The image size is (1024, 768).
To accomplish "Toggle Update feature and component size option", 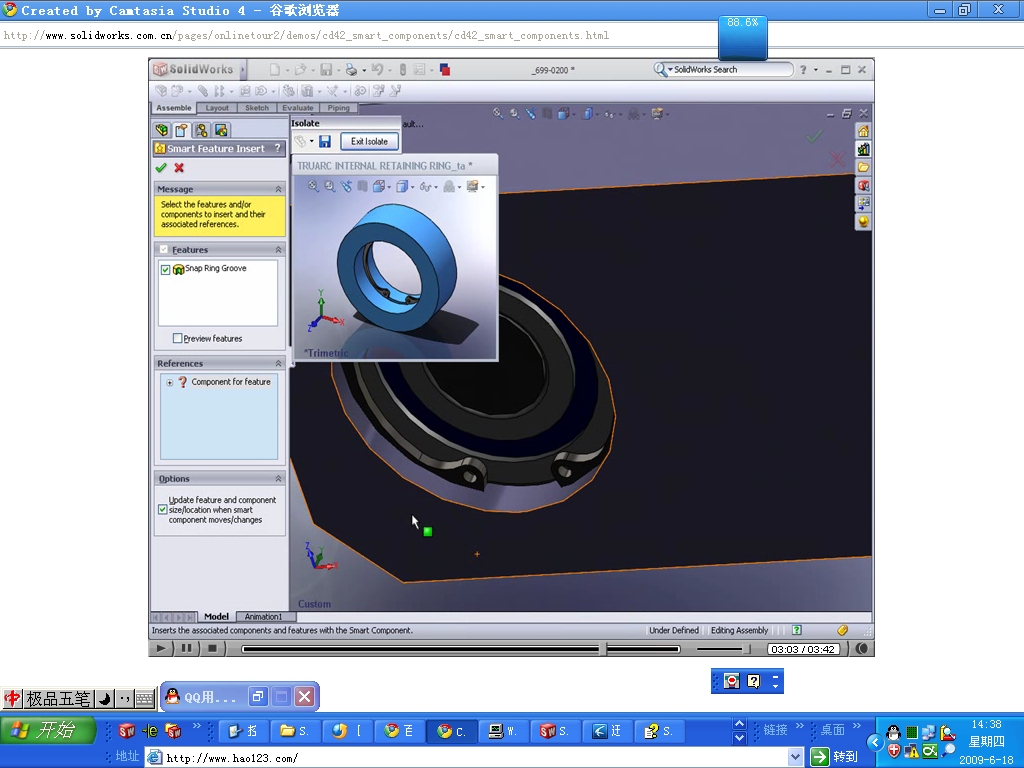I will 163,509.
